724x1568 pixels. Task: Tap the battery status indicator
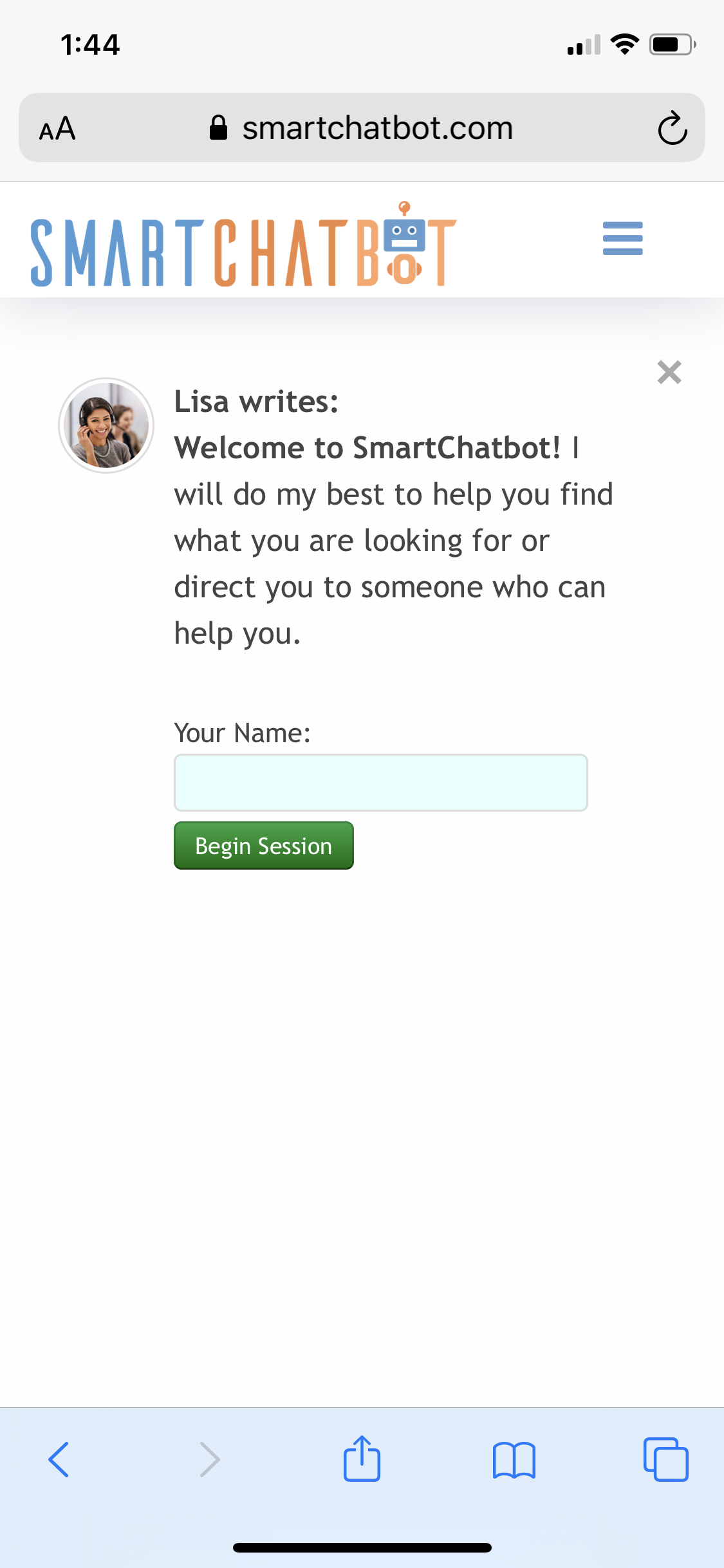coord(673,44)
